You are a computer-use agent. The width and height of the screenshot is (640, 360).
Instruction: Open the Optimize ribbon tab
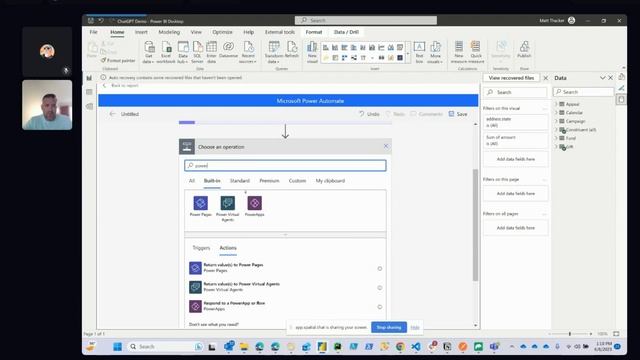coord(222,32)
